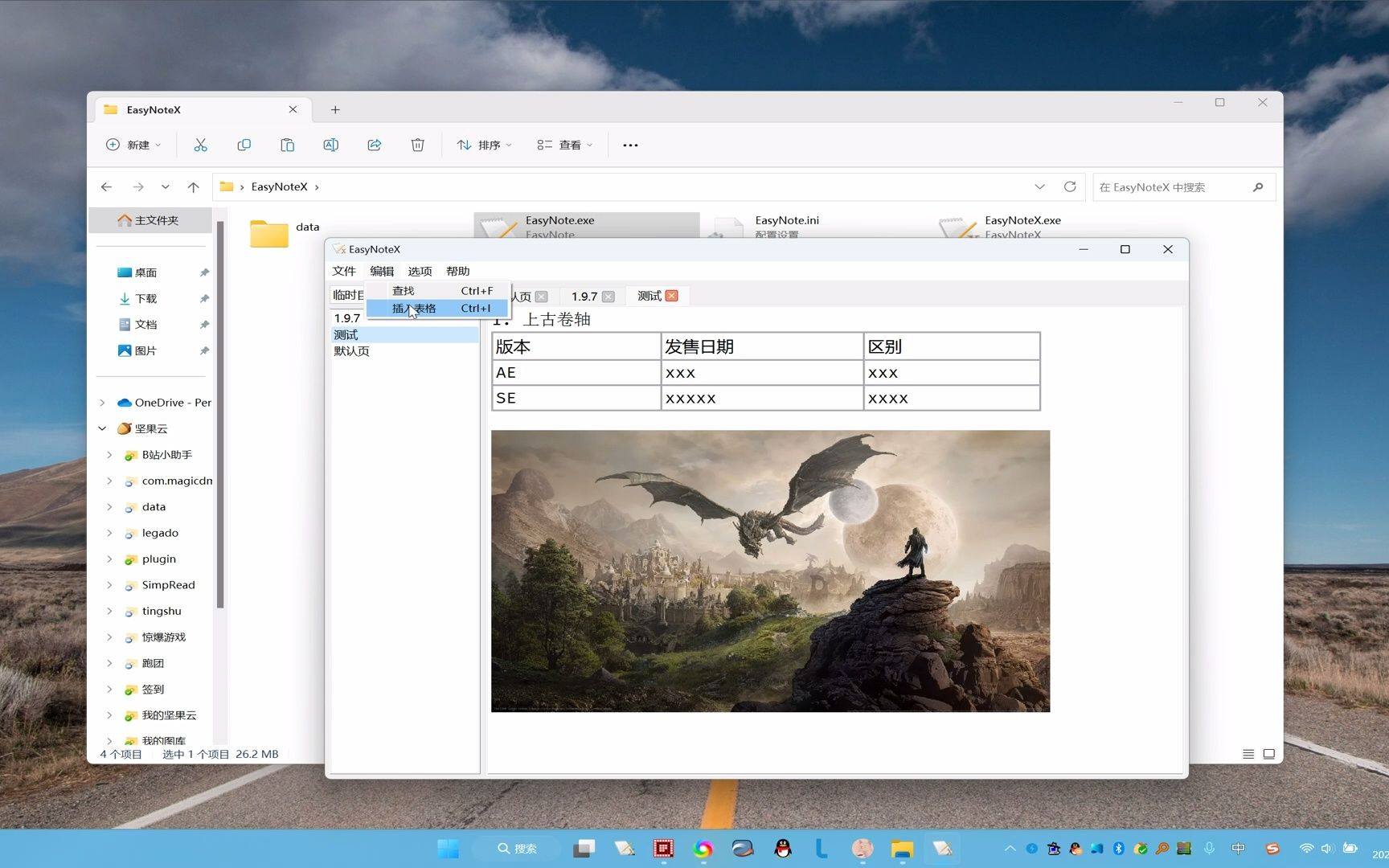Expand the OneDrive tree node
This screenshot has width=1389, height=868.
(x=102, y=403)
